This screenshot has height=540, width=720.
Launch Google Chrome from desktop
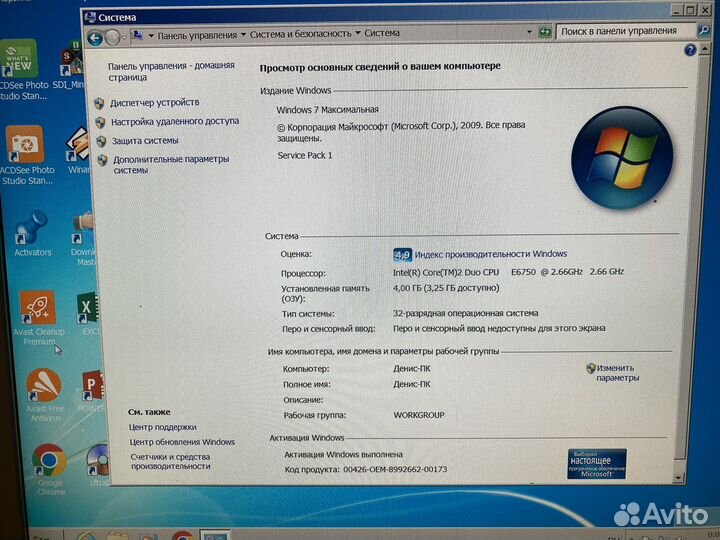tap(50, 469)
